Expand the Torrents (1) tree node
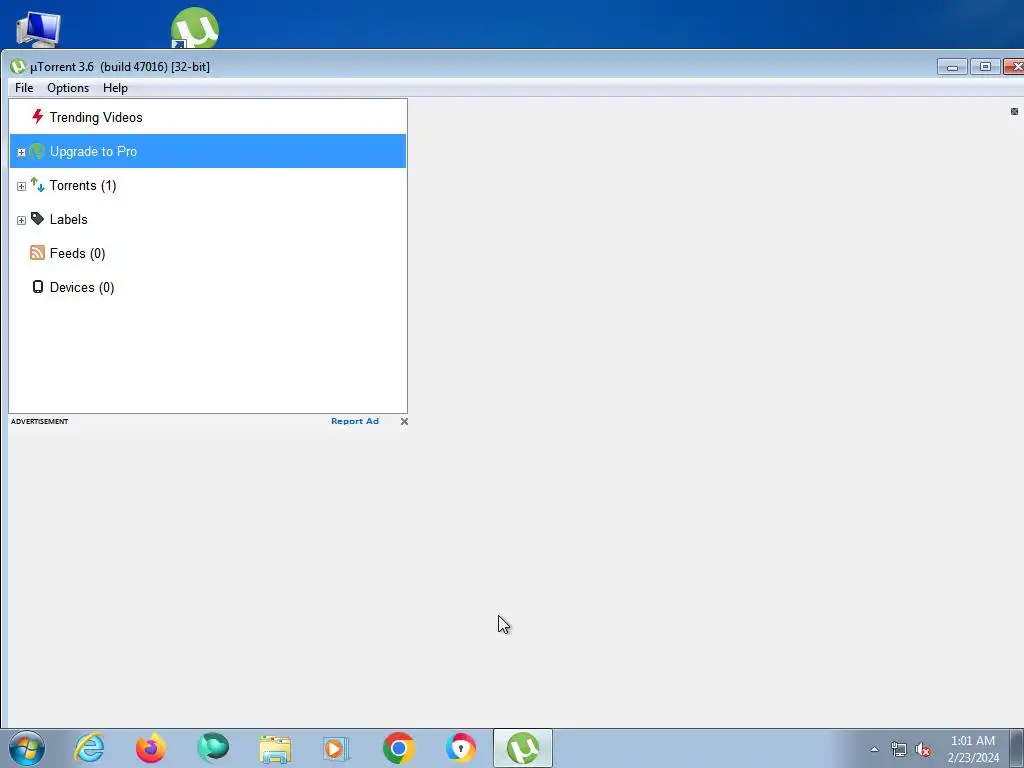The width and height of the screenshot is (1024, 768). [x=21, y=186]
